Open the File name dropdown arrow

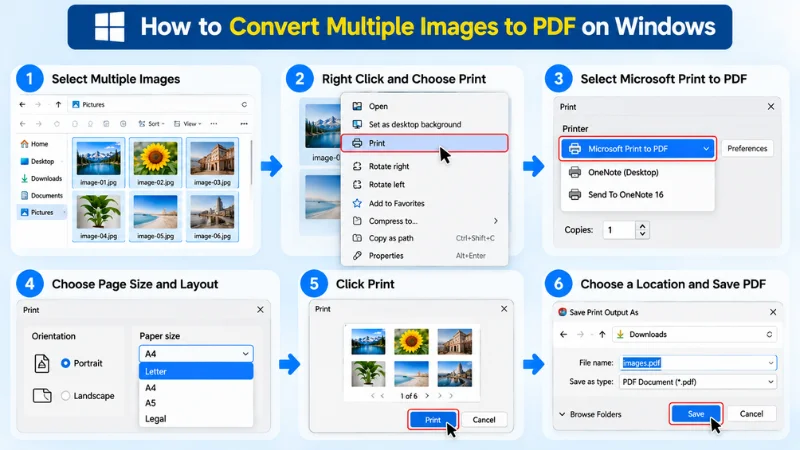pyautogui.click(x=771, y=363)
